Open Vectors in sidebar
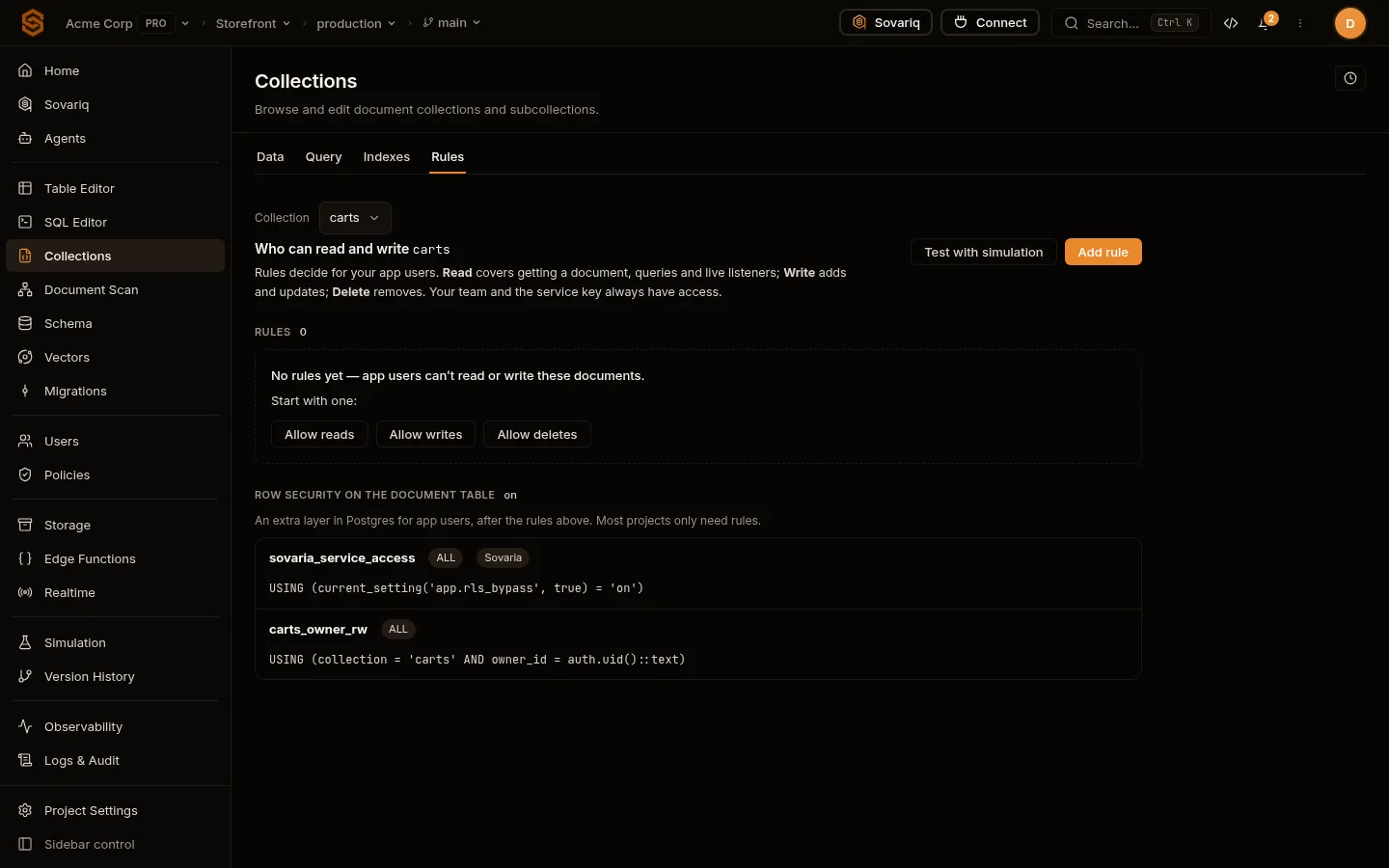1389x868 pixels. pos(116,357)
